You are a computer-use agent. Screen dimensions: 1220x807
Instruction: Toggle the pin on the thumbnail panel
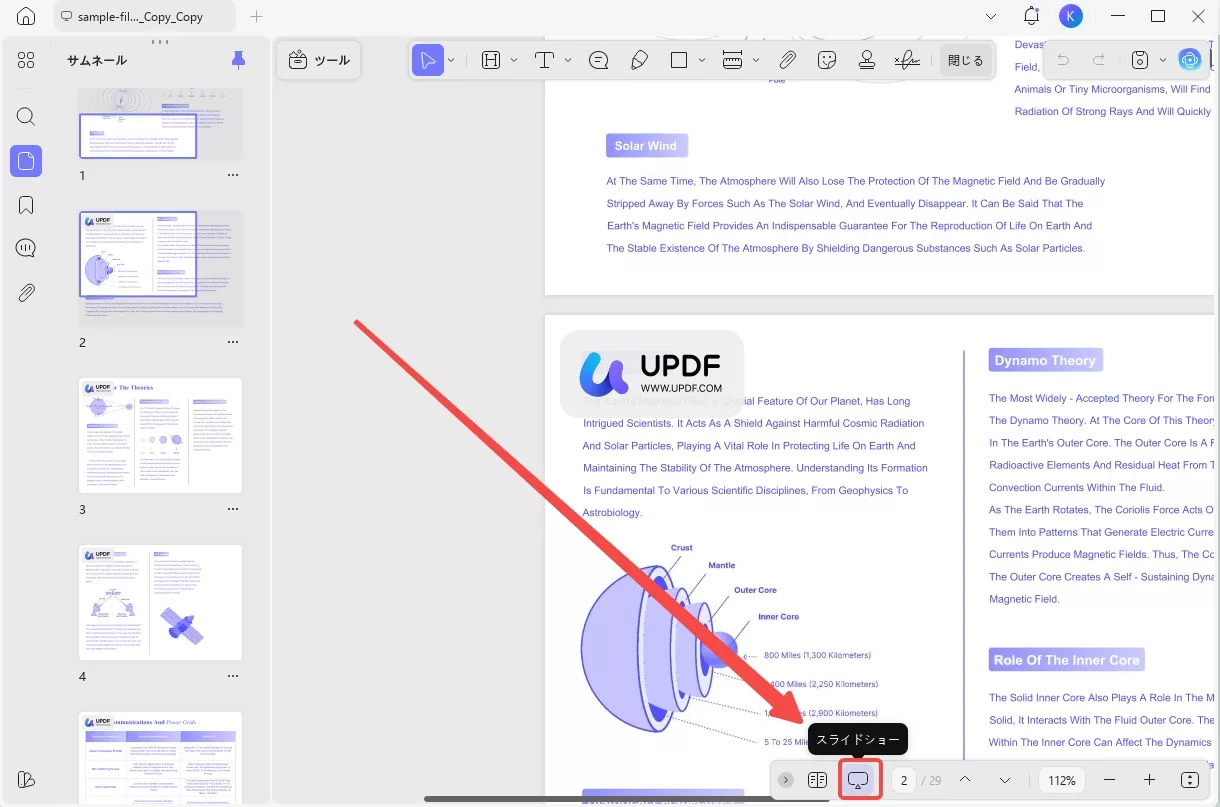coord(238,60)
